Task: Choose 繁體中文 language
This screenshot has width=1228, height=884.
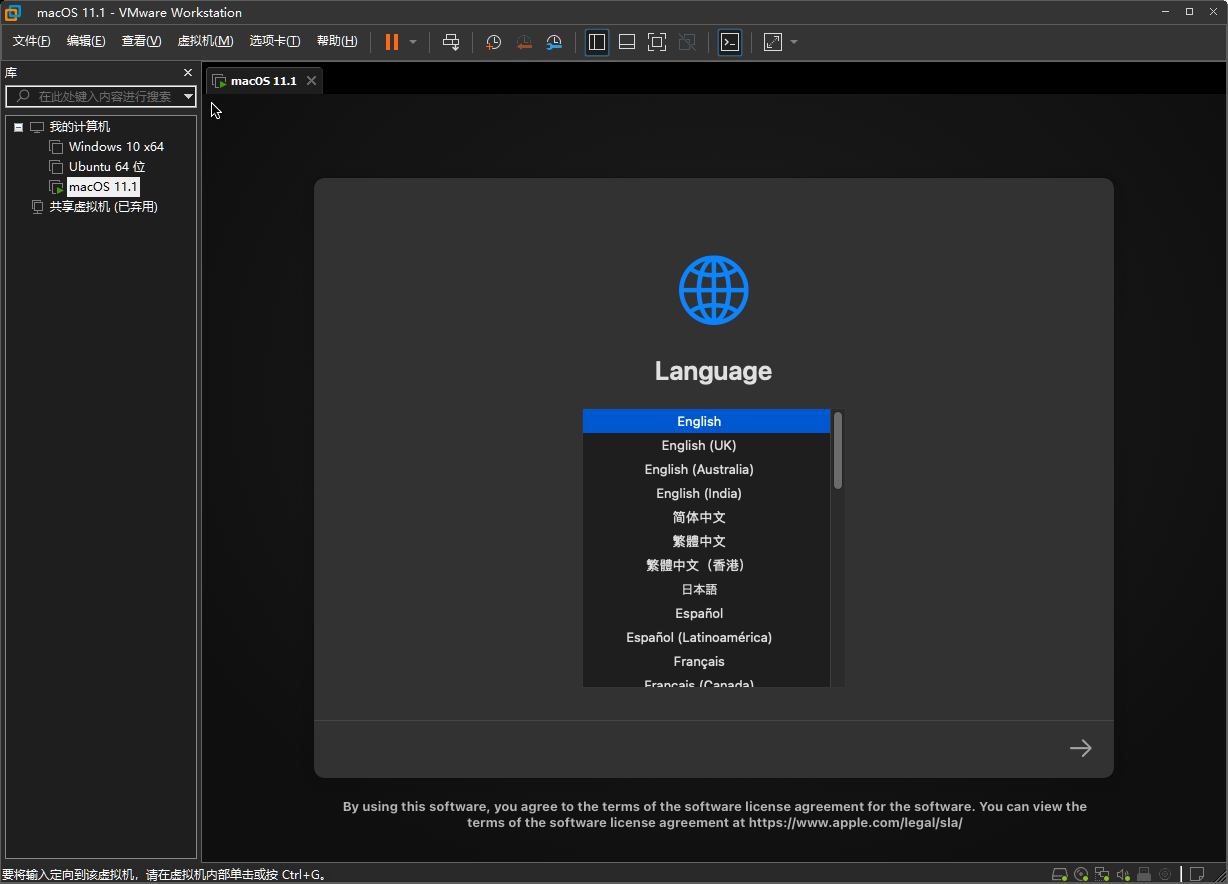Action: (x=706, y=541)
